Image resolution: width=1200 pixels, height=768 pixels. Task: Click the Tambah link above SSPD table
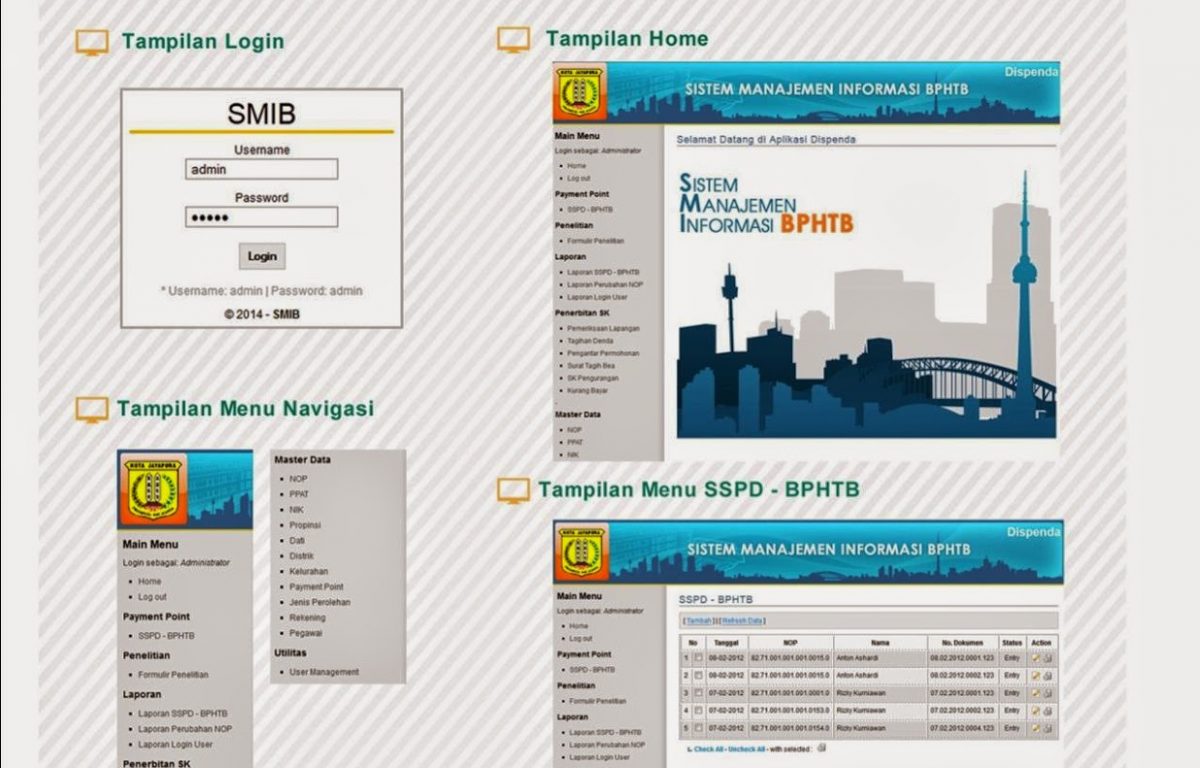(699, 621)
